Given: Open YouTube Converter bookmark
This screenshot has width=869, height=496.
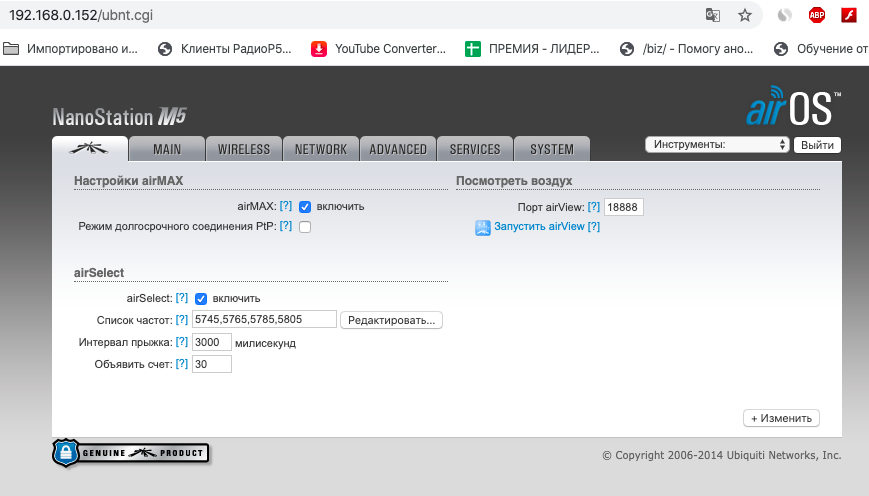Looking at the screenshot, I should pyautogui.click(x=379, y=49).
